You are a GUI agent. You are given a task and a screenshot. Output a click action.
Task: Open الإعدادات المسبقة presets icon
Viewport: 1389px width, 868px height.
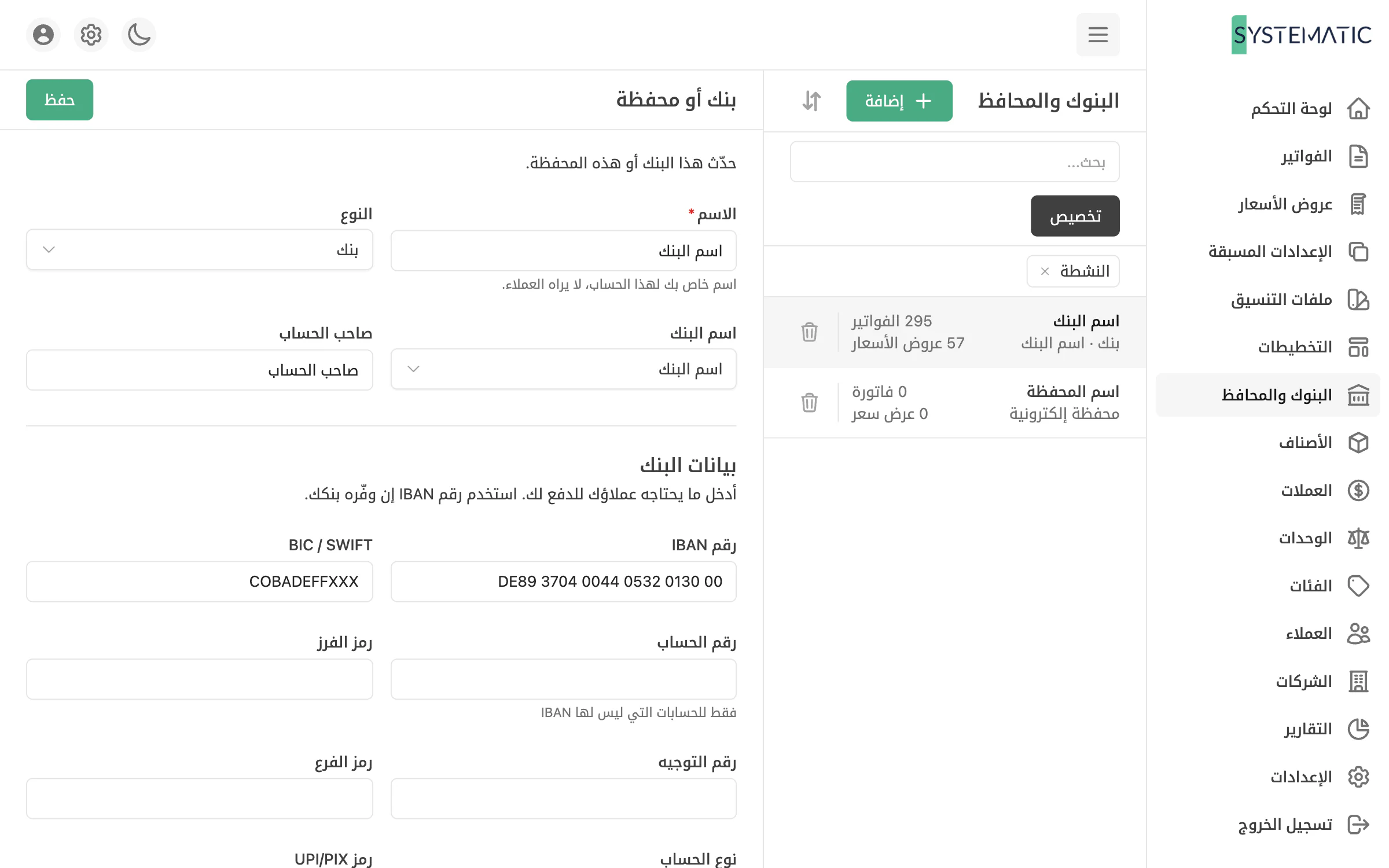point(1358,252)
